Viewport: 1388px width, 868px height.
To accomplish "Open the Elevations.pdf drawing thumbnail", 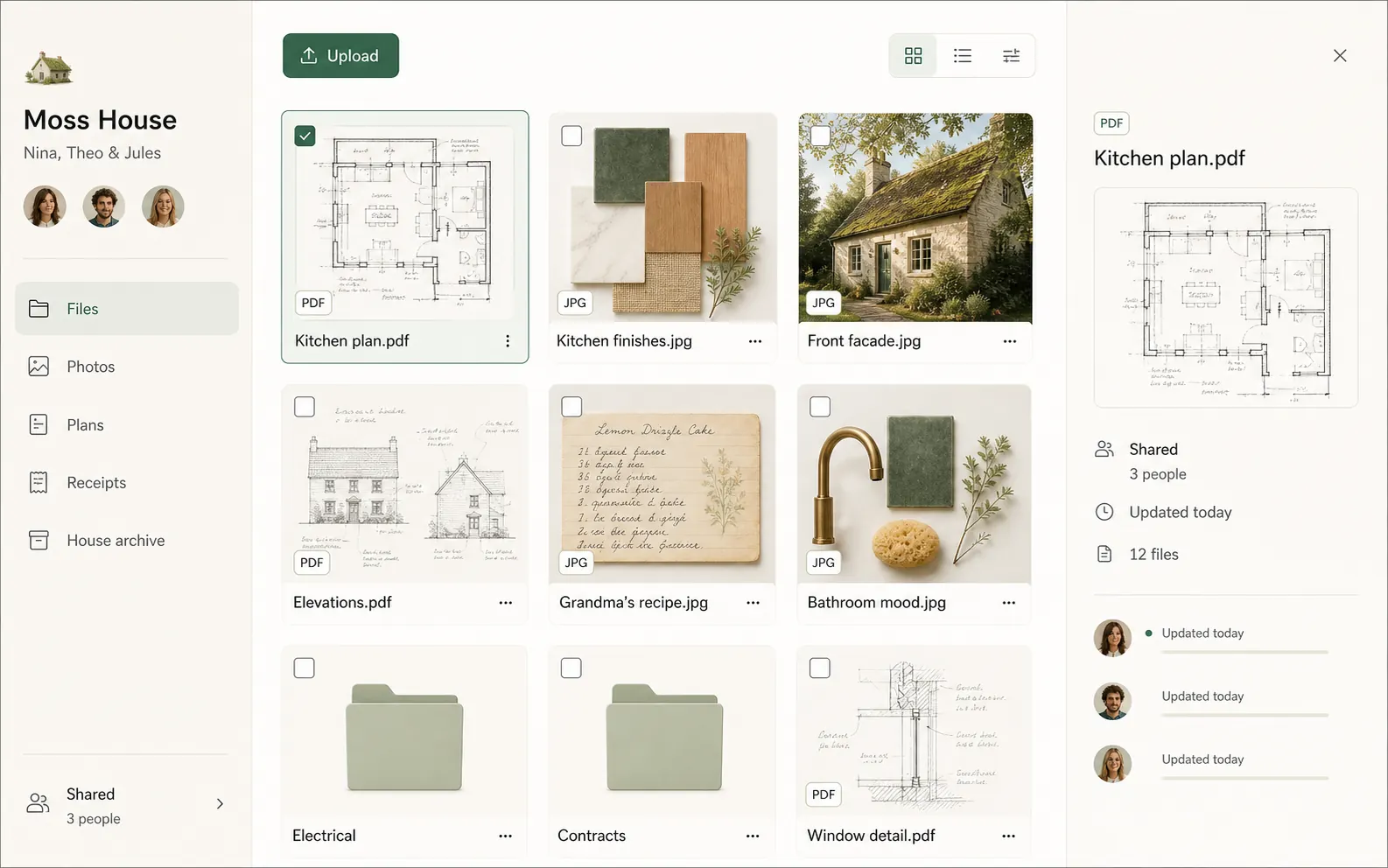I will tap(404, 484).
